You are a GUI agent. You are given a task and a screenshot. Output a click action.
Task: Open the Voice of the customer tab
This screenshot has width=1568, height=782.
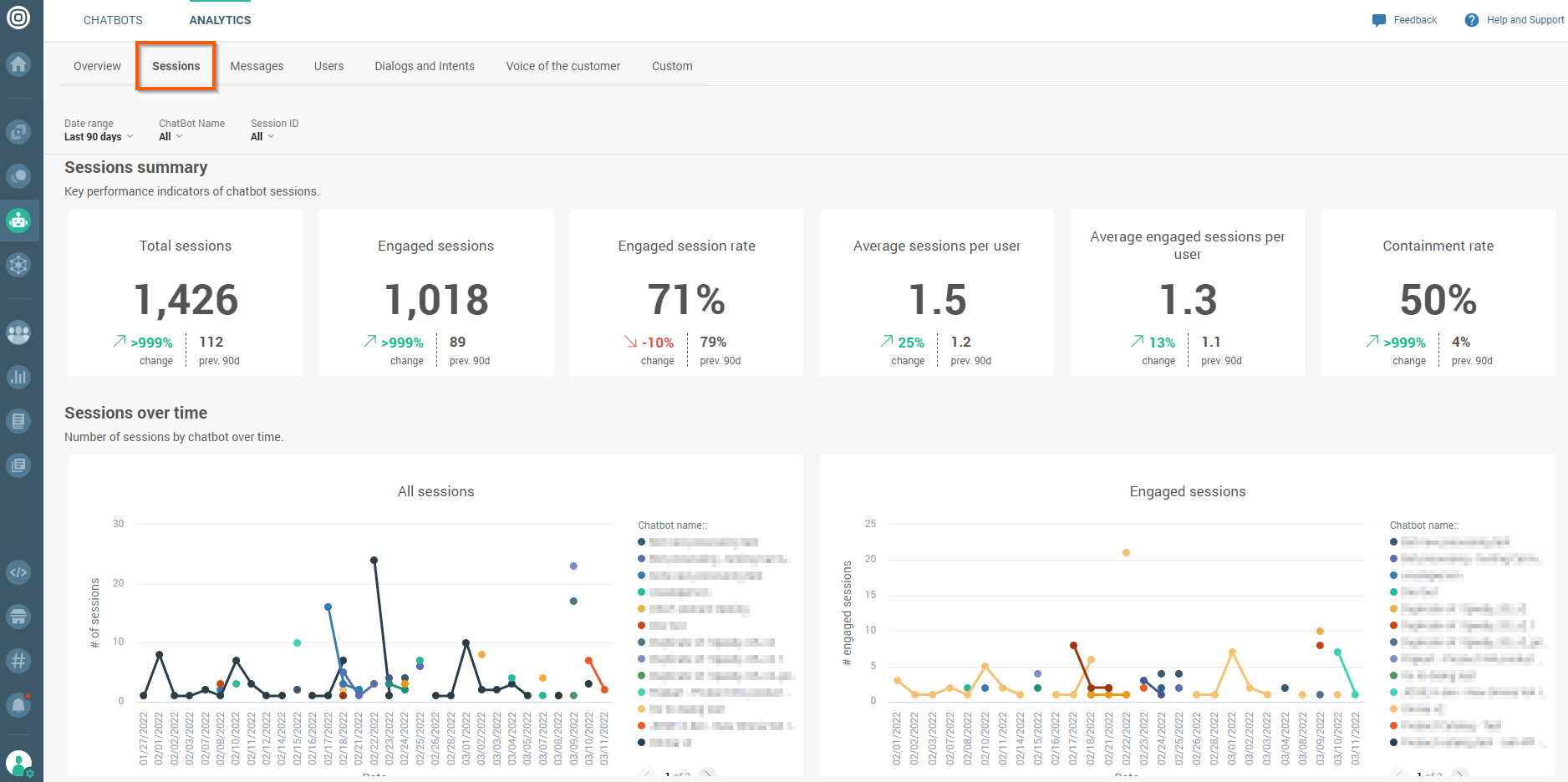[563, 65]
